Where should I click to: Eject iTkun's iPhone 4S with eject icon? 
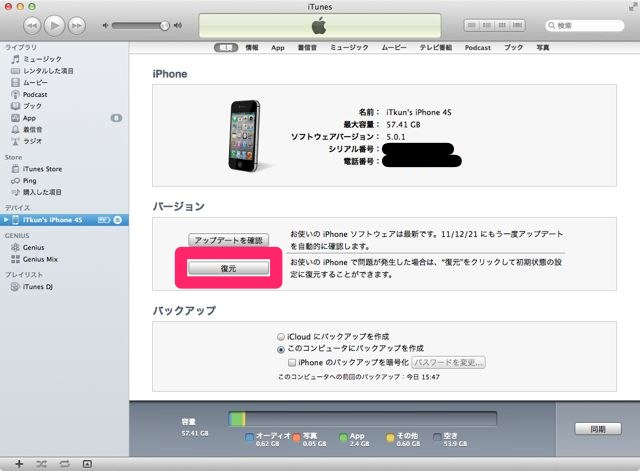(118, 220)
